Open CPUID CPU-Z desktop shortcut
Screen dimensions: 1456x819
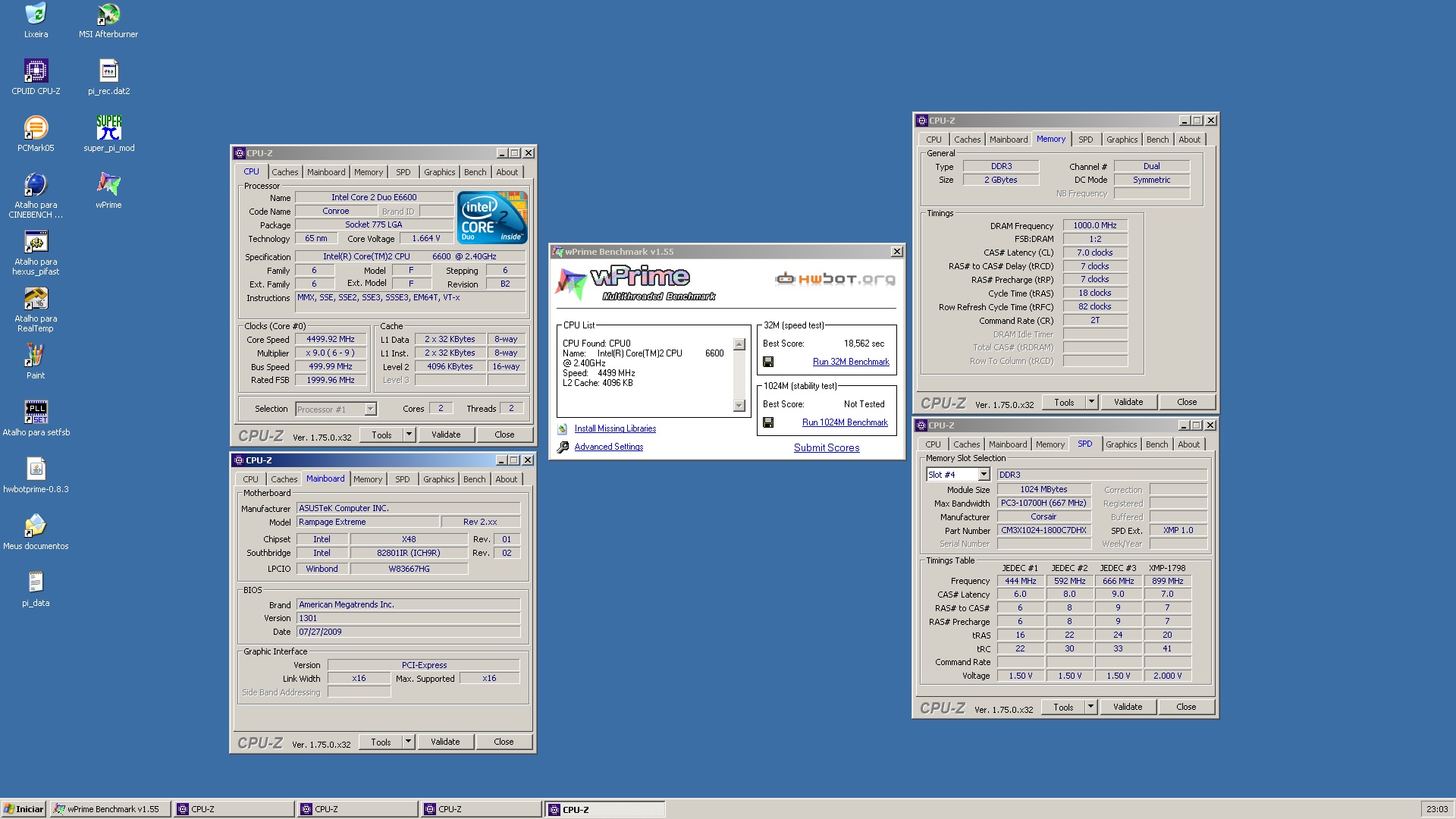[x=36, y=71]
